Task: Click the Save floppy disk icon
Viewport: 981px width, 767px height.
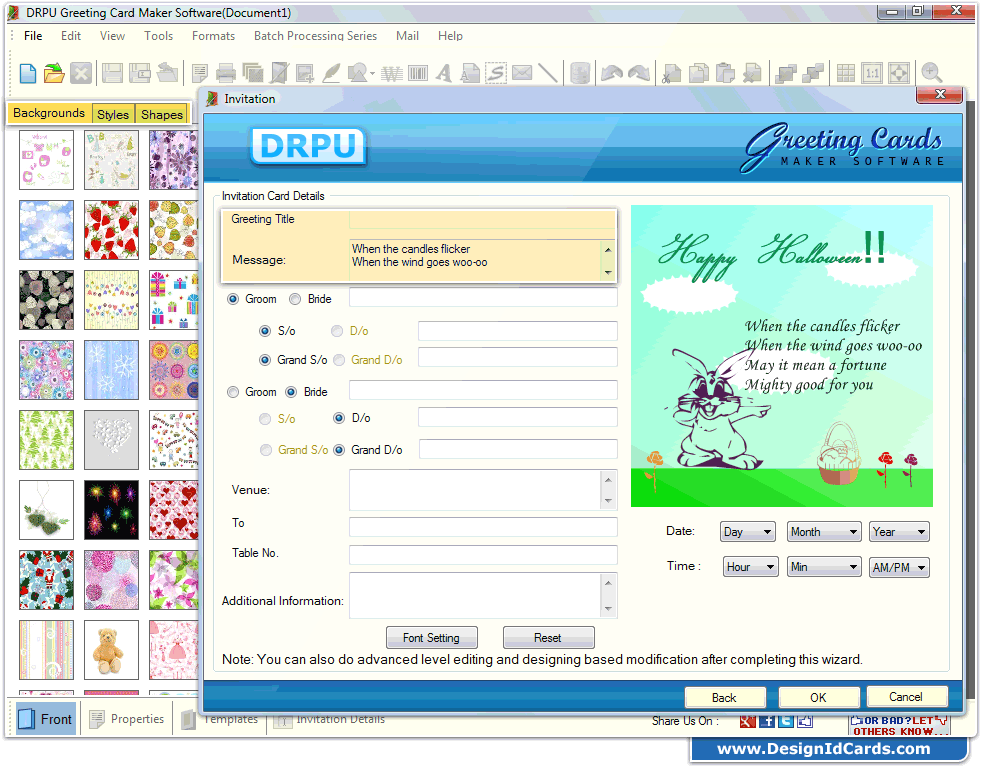Action: point(113,73)
